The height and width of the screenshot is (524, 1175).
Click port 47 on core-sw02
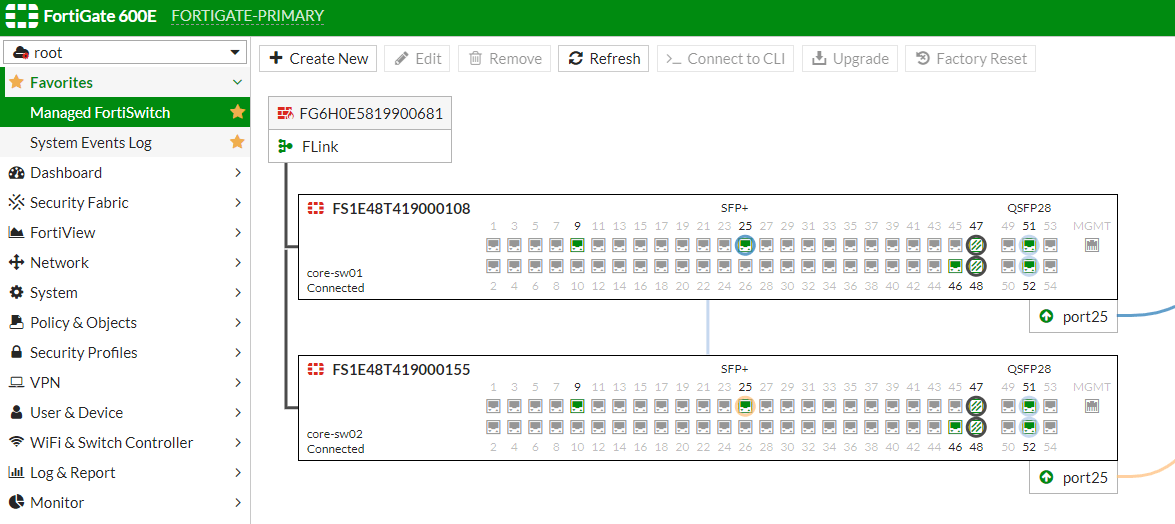976,406
